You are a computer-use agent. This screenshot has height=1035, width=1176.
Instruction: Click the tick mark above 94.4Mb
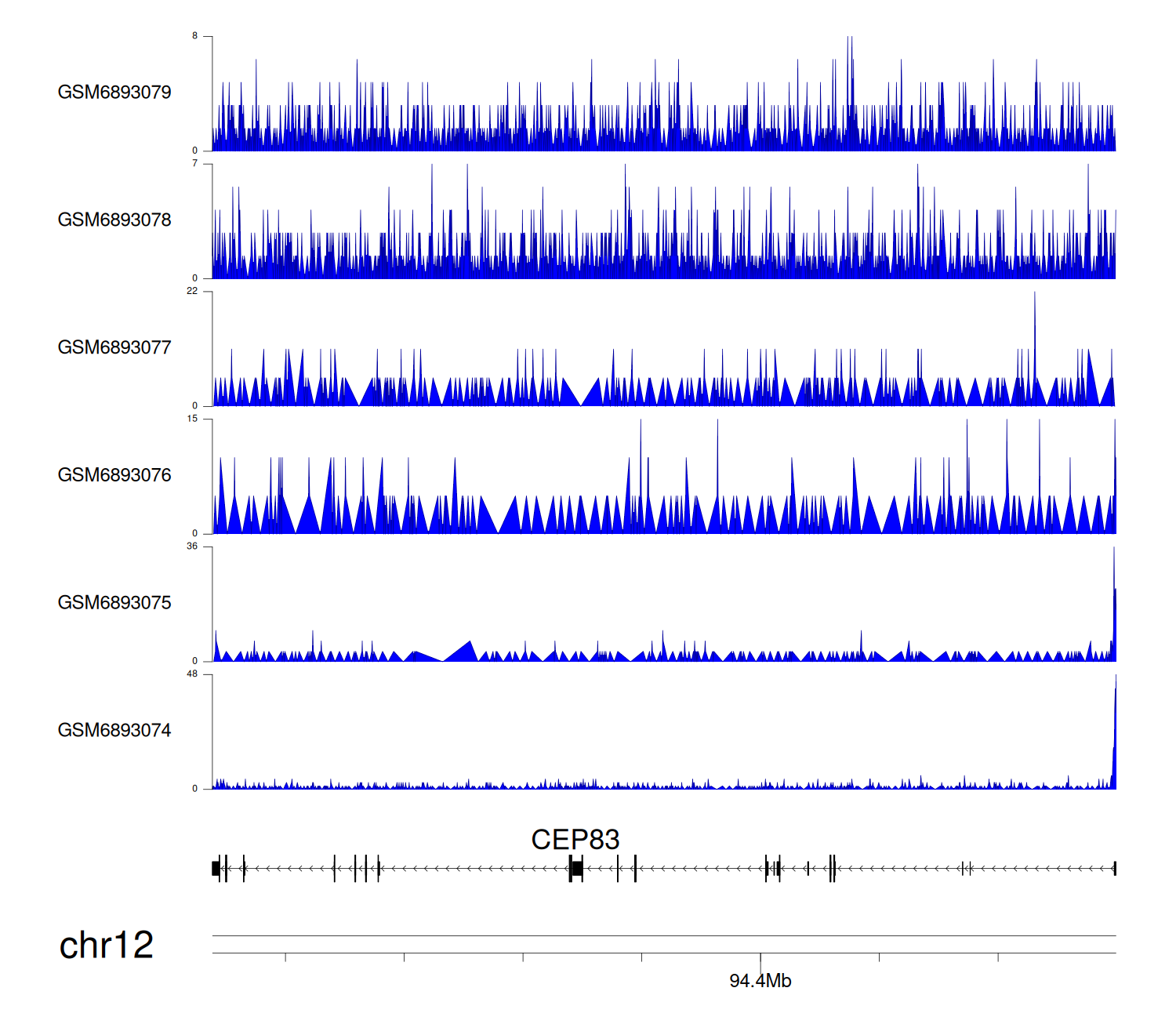(x=760, y=957)
